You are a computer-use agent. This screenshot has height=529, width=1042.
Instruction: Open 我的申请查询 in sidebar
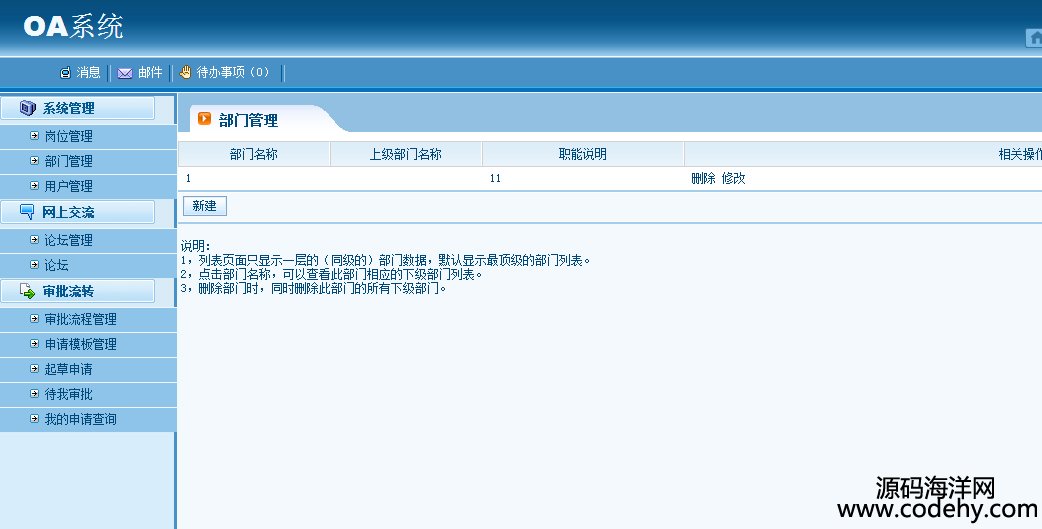coord(80,419)
